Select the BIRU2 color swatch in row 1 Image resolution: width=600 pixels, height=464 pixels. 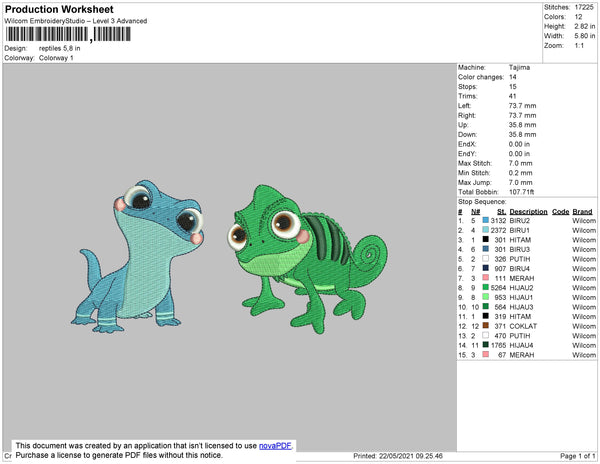(486, 220)
